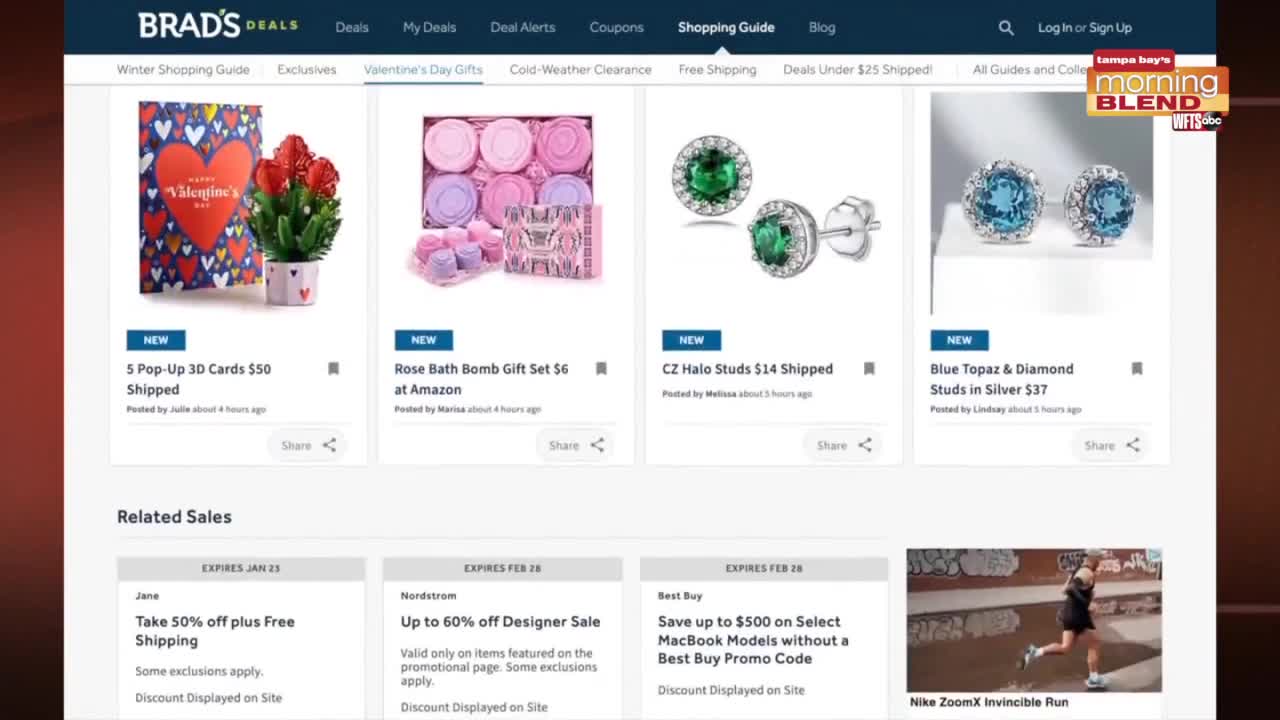The width and height of the screenshot is (1280, 720).
Task: Open My Deals in the top navigation
Action: click(430, 28)
